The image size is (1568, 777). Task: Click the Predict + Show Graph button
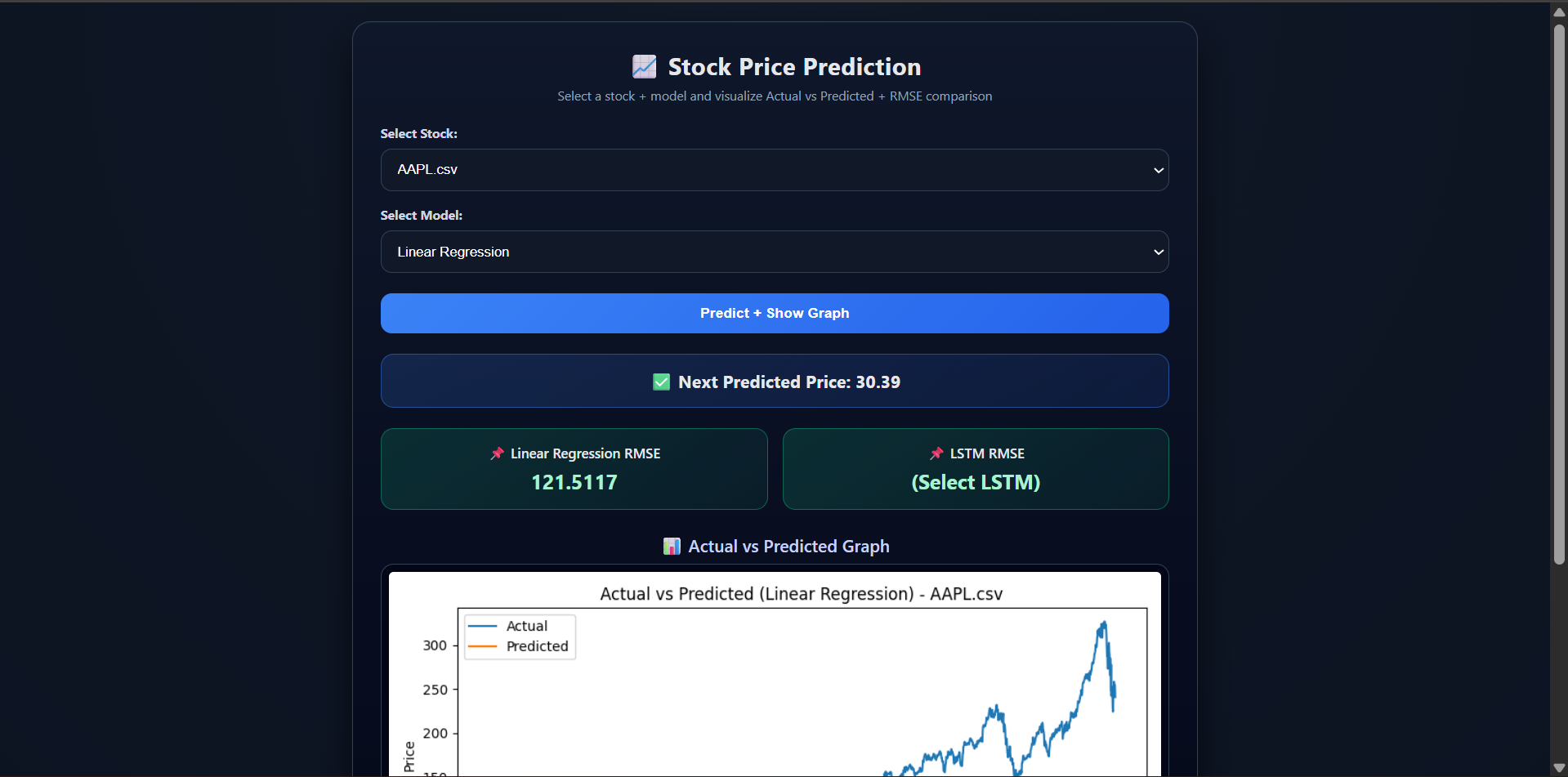click(x=775, y=313)
